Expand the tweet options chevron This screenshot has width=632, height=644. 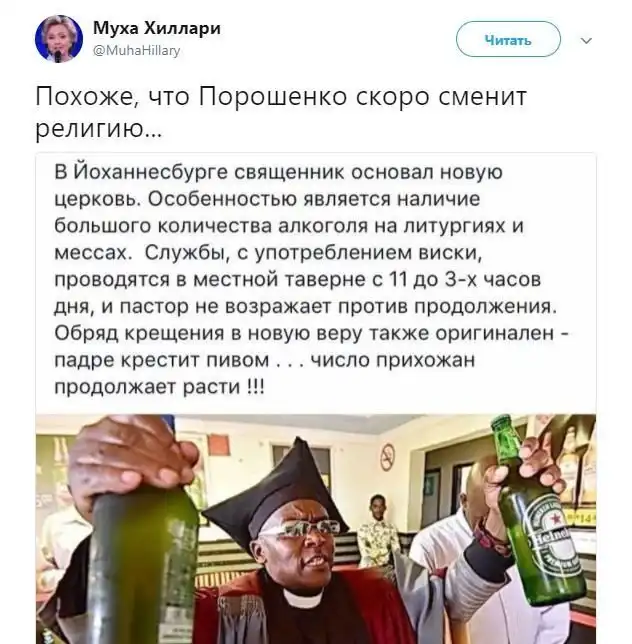(x=587, y=40)
